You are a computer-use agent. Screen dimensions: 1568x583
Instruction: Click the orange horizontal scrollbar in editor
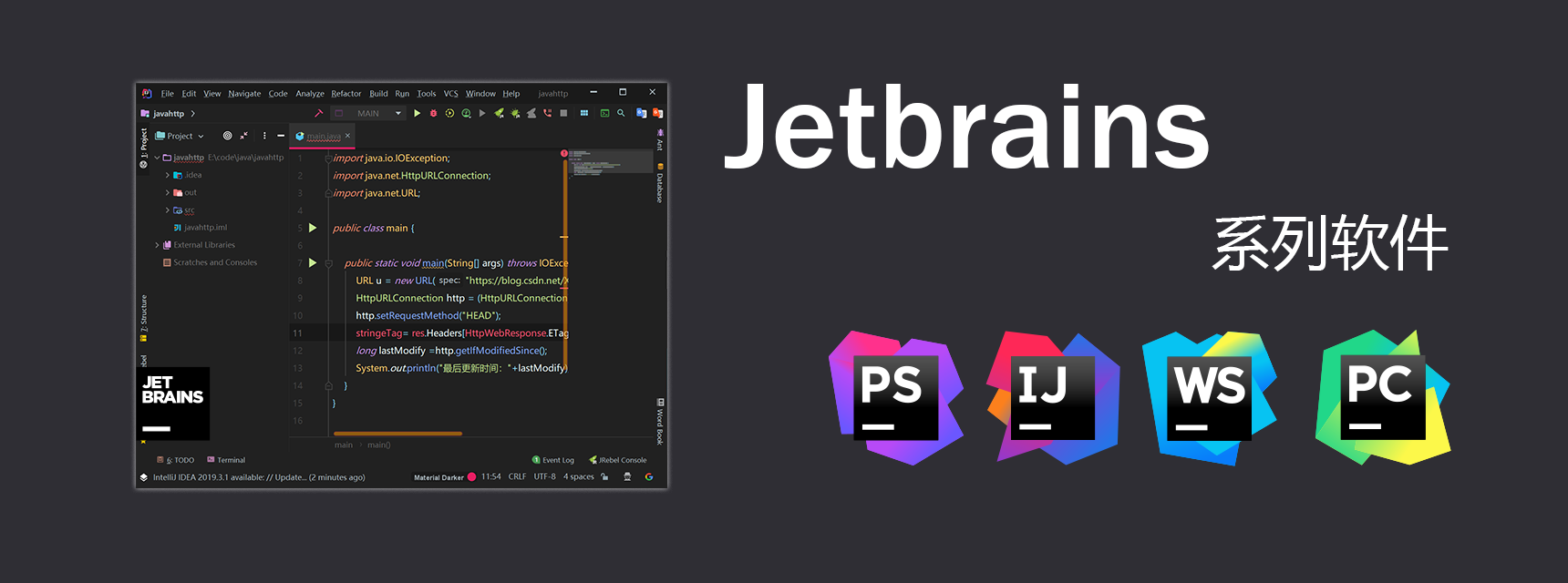(397, 434)
